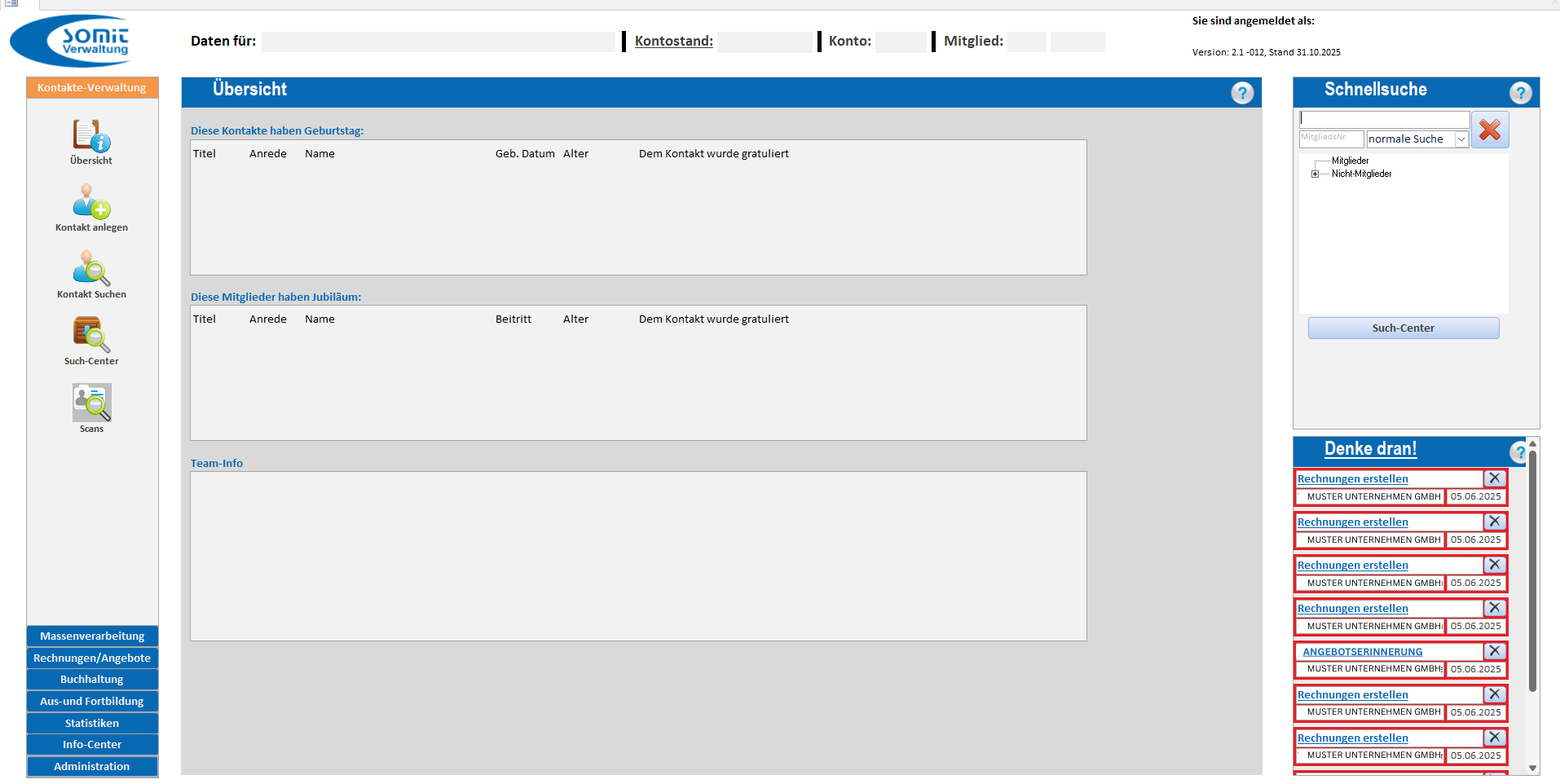Image resolution: width=1560 pixels, height=784 pixels.
Task: Click the Kontakt anlegen icon
Action: tap(91, 202)
